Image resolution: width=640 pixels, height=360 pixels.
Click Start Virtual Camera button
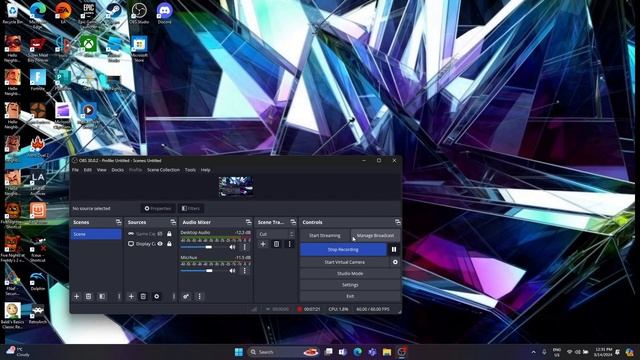(344, 262)
